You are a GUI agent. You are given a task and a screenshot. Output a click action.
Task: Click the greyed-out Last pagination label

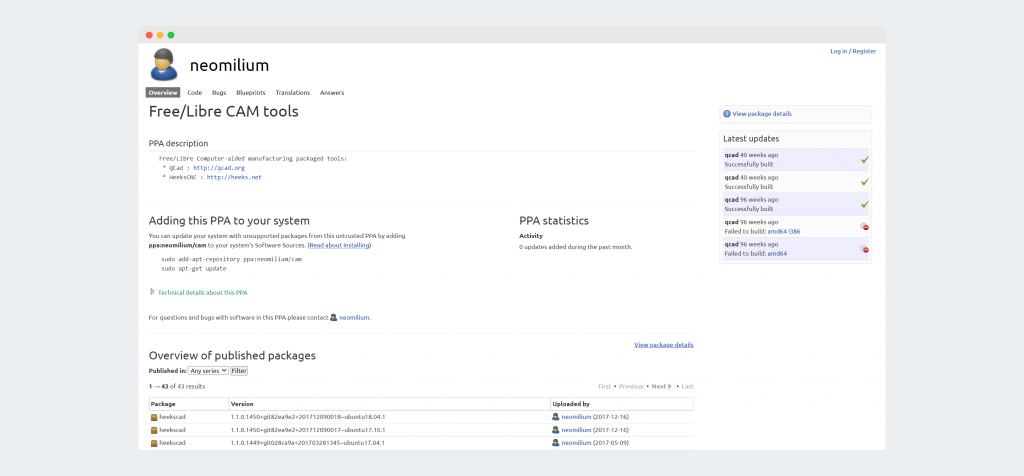pos(688,387)
